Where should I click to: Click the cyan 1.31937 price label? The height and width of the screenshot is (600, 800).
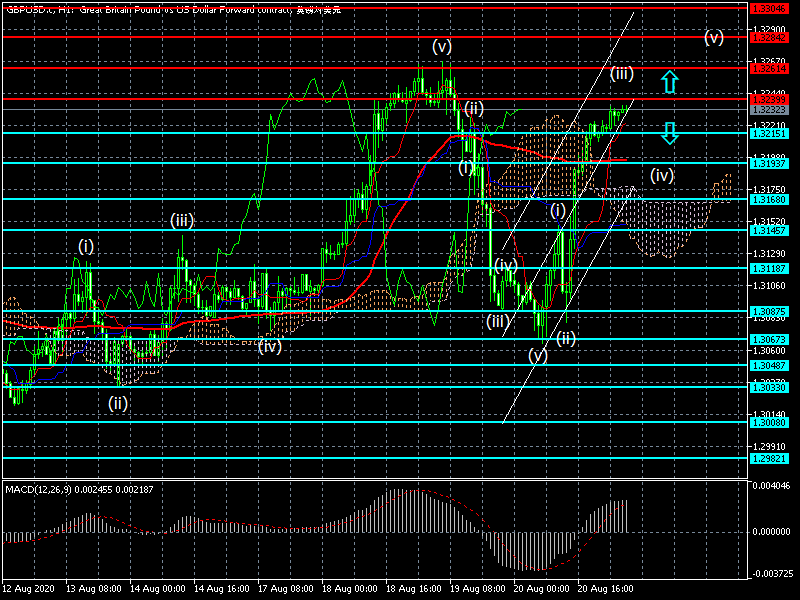[768, 163]
